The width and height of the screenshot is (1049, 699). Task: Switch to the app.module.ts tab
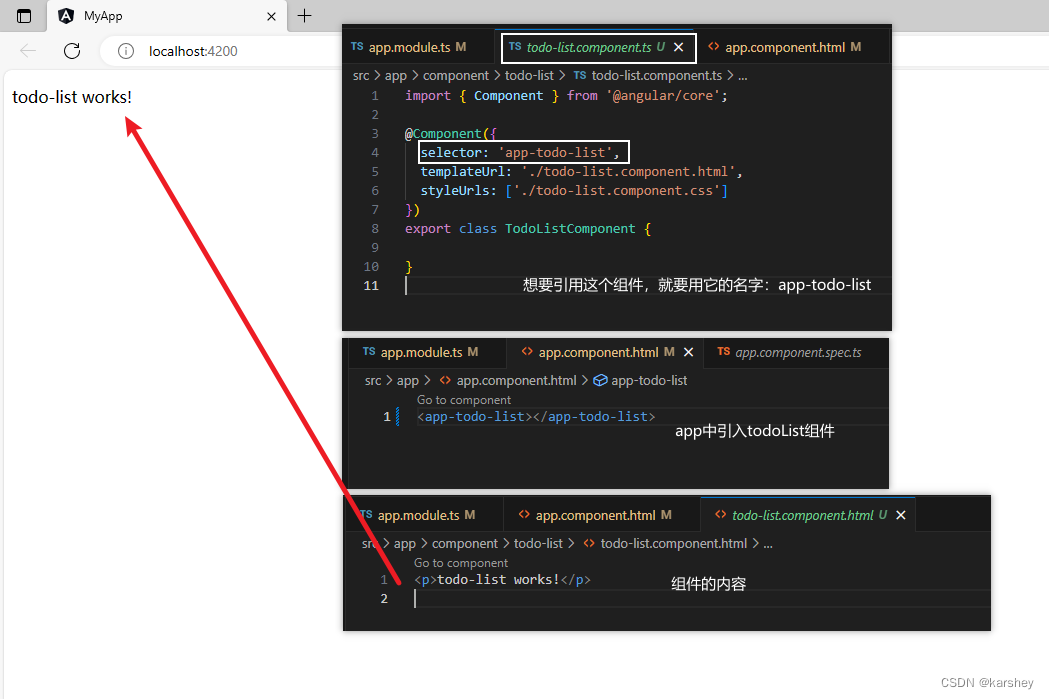[410, 47]
